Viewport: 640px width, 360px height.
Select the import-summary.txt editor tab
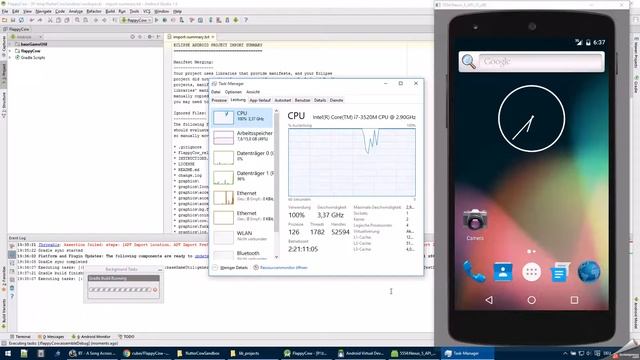pyautogui.click(x=190, y=37)
